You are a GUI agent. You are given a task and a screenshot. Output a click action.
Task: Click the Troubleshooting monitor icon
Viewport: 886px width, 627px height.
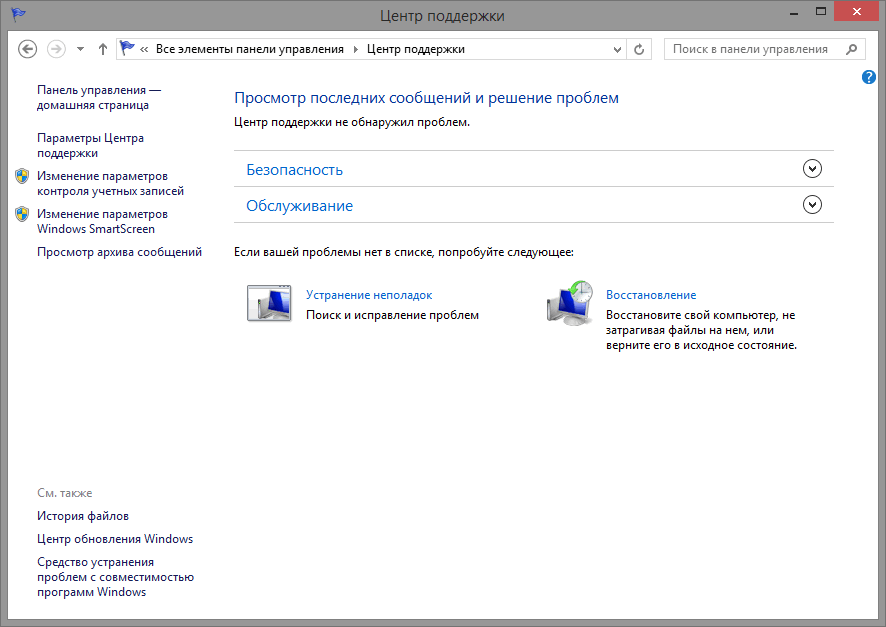268,303
